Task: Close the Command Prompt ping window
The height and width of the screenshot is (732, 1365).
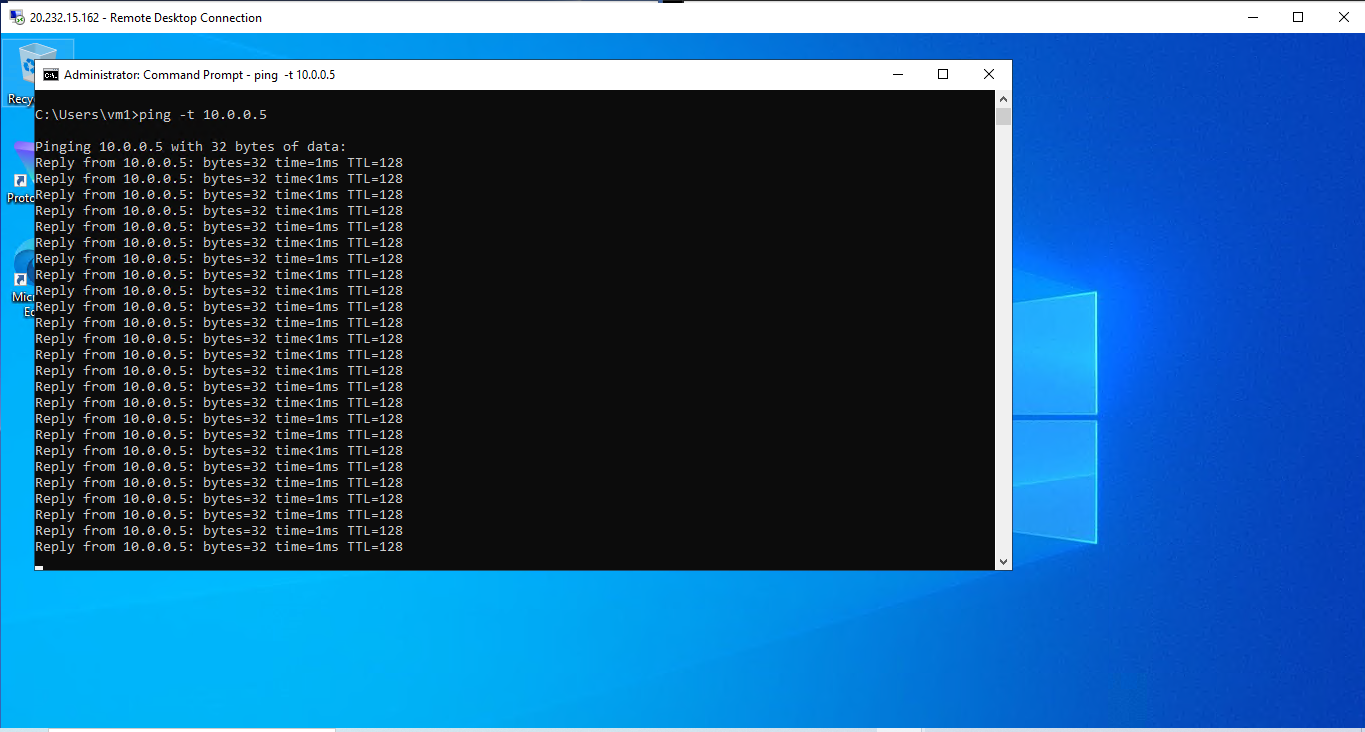Action: point(989,75)
